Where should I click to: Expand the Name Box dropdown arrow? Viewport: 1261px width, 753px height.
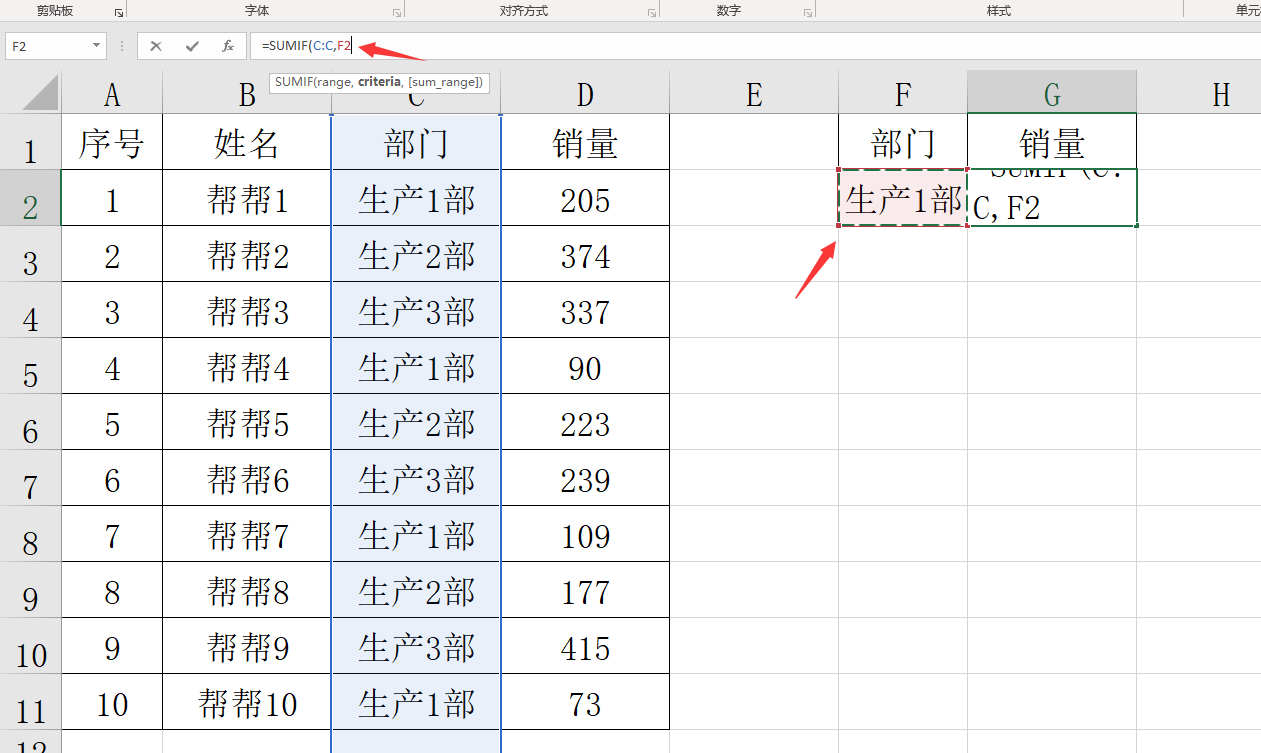[97, 46]
